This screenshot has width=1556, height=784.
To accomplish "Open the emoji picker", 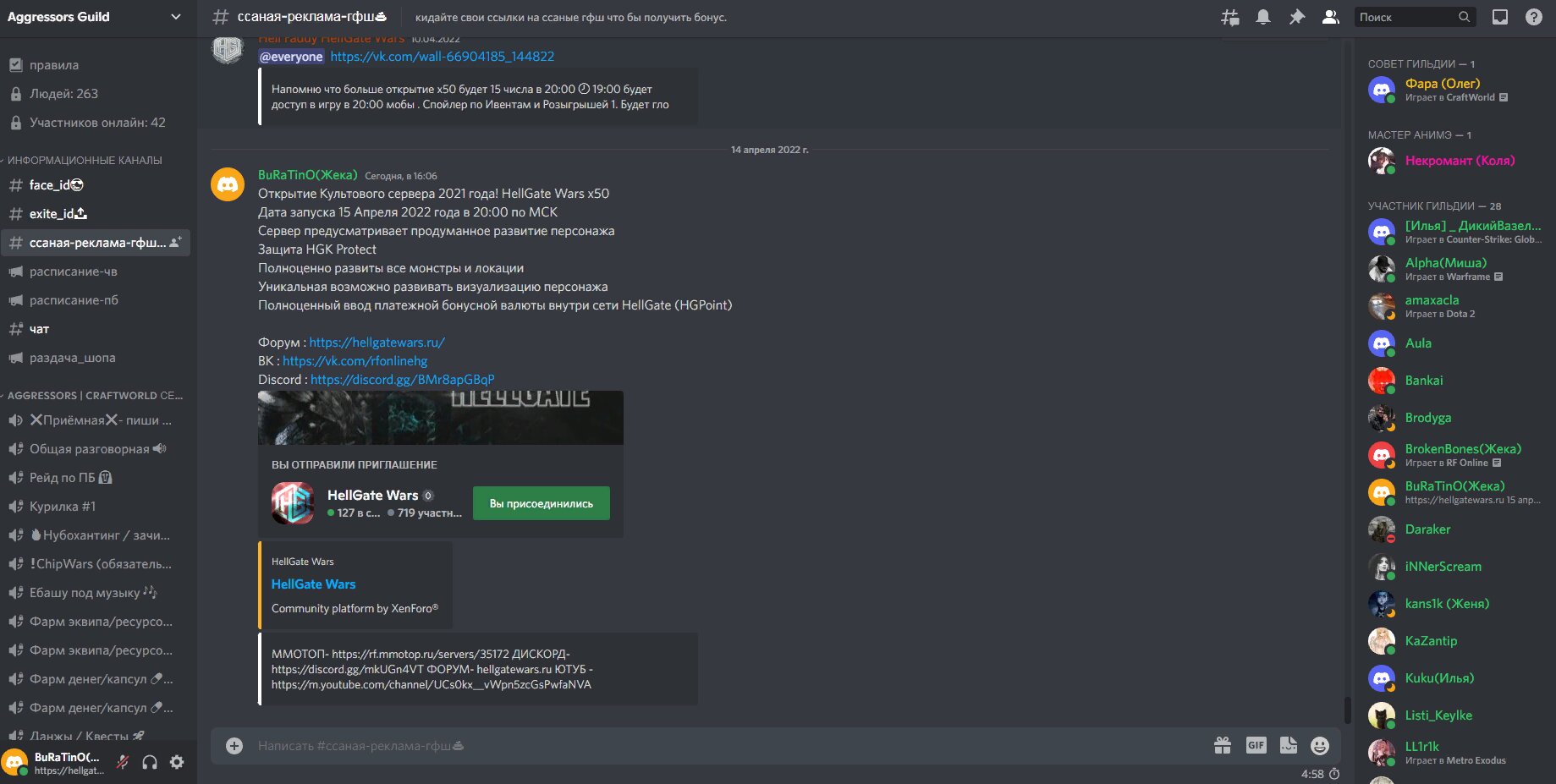I will point(1320,746).
